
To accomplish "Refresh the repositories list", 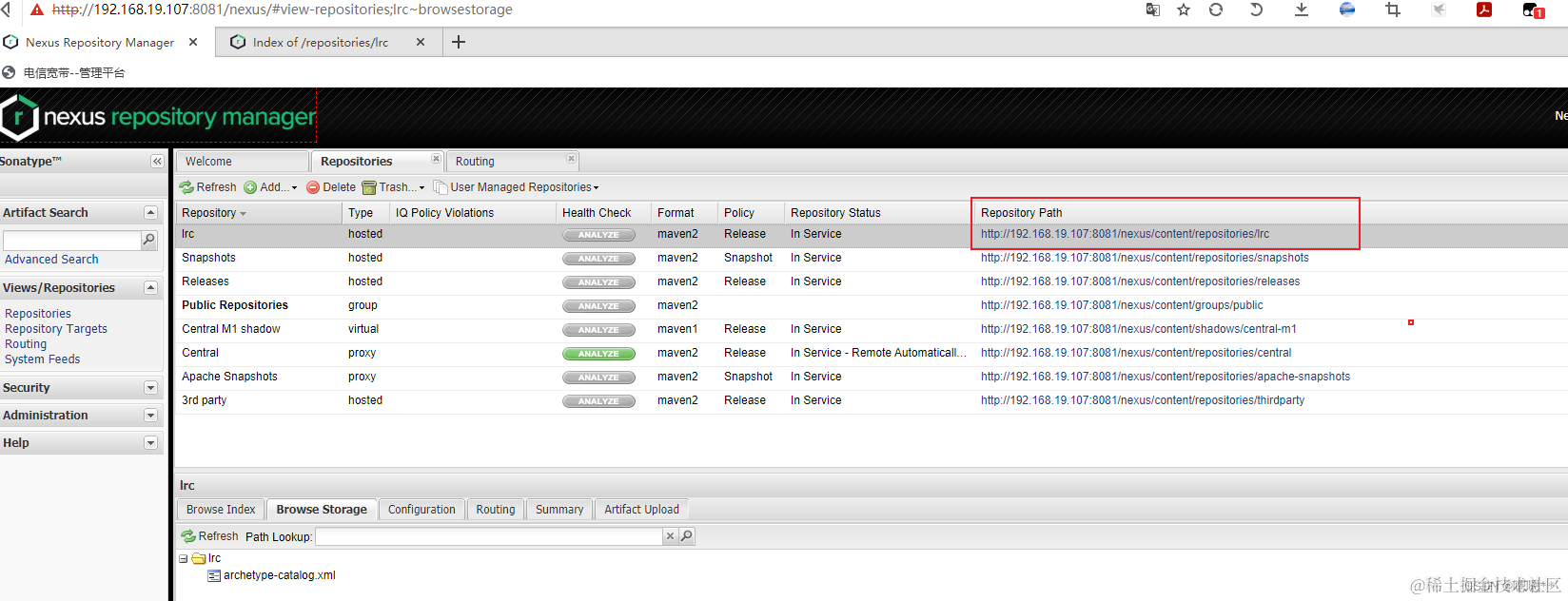I will [x=208, y=187].
